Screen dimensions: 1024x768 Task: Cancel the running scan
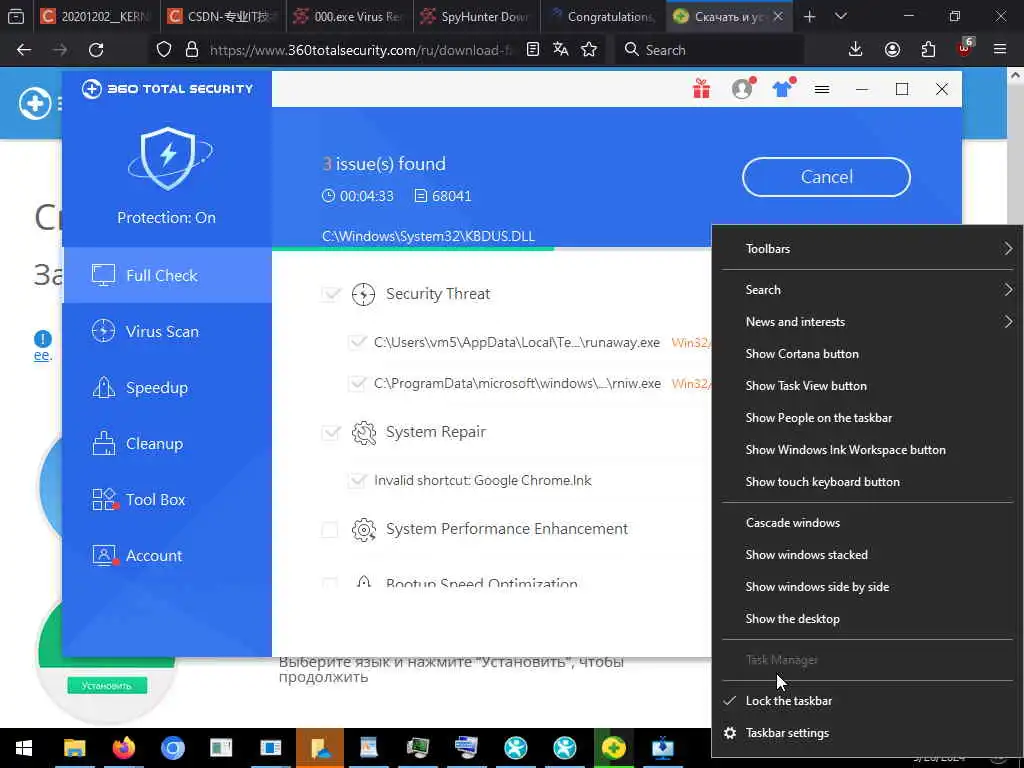pyautogui.click(x=826, y=177)
